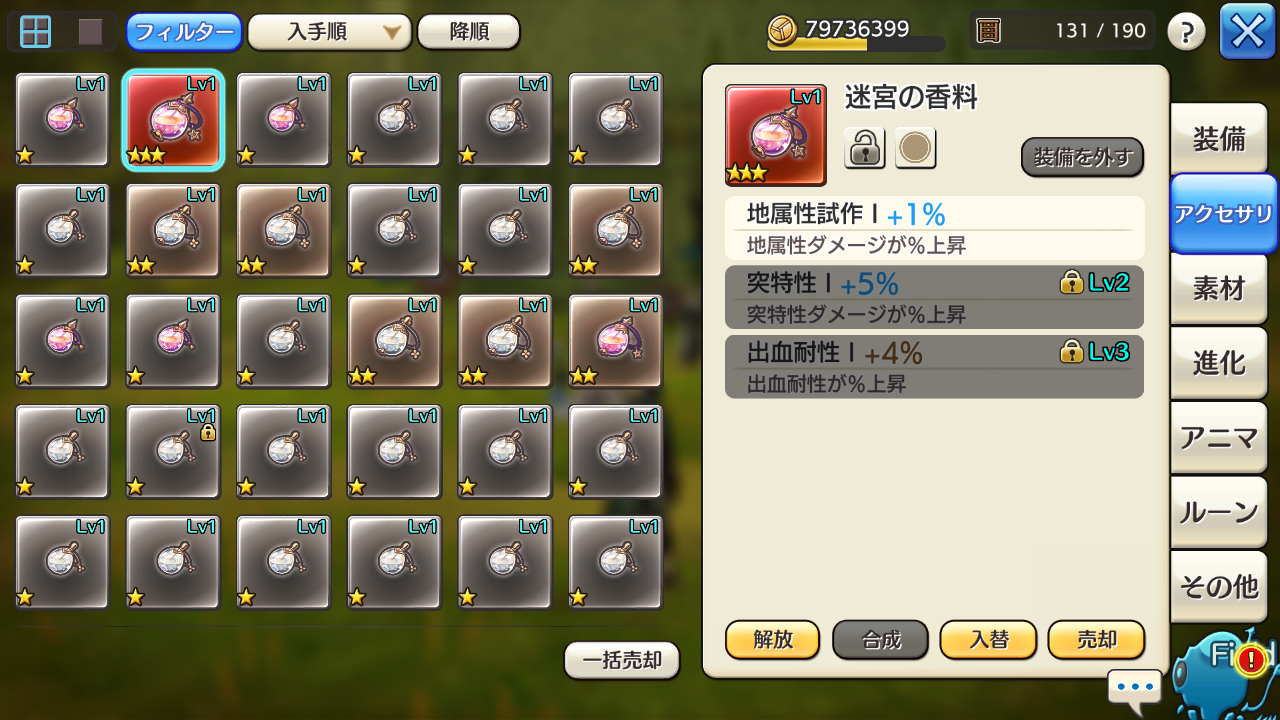Switch to grid view icon
The height and width of the screenshot is (720, 1280).
[x=36, y=32]
